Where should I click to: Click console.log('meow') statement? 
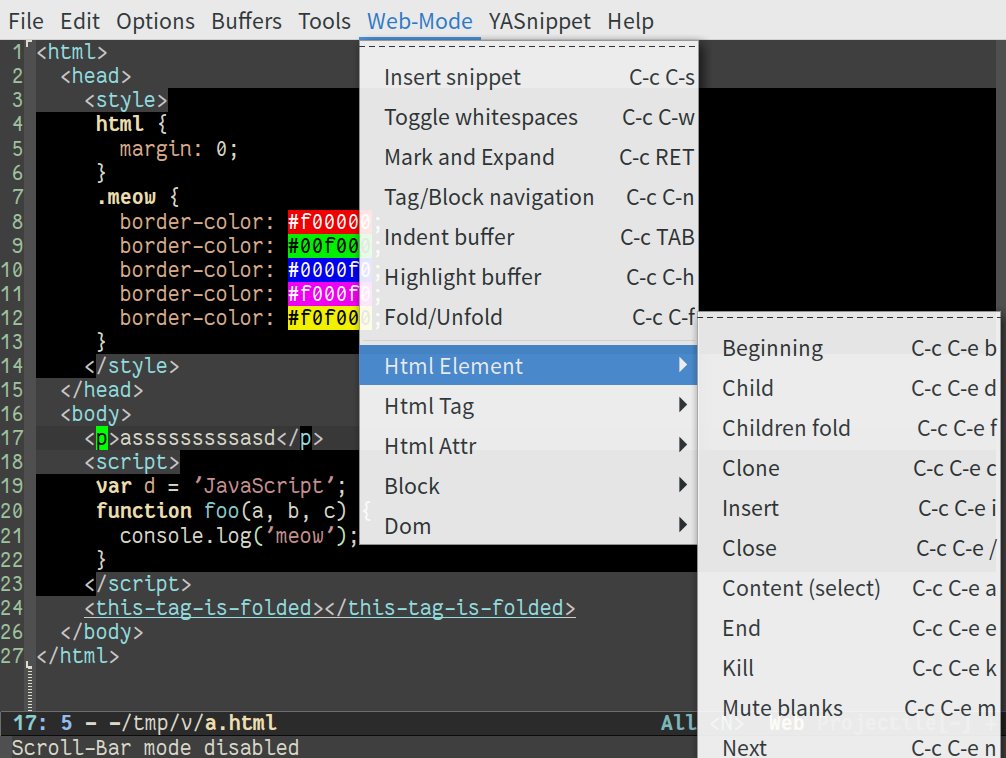(239, 535)
